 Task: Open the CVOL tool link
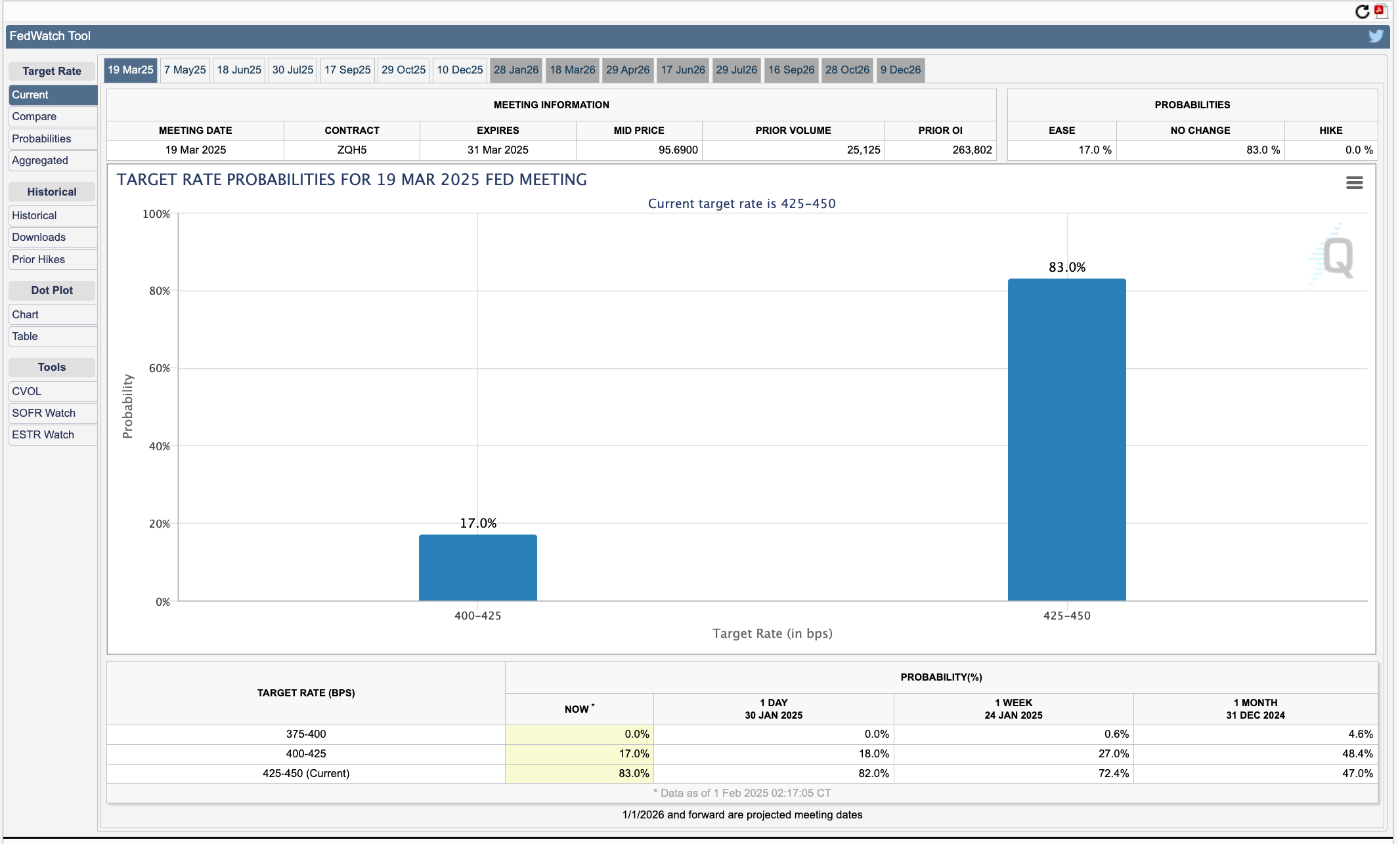coord(26,391)
